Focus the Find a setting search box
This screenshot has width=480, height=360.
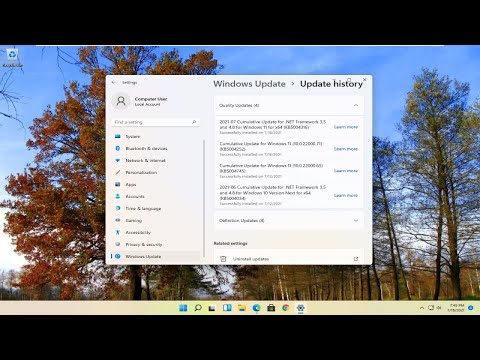pyautogui.click(x=156, y=122)
